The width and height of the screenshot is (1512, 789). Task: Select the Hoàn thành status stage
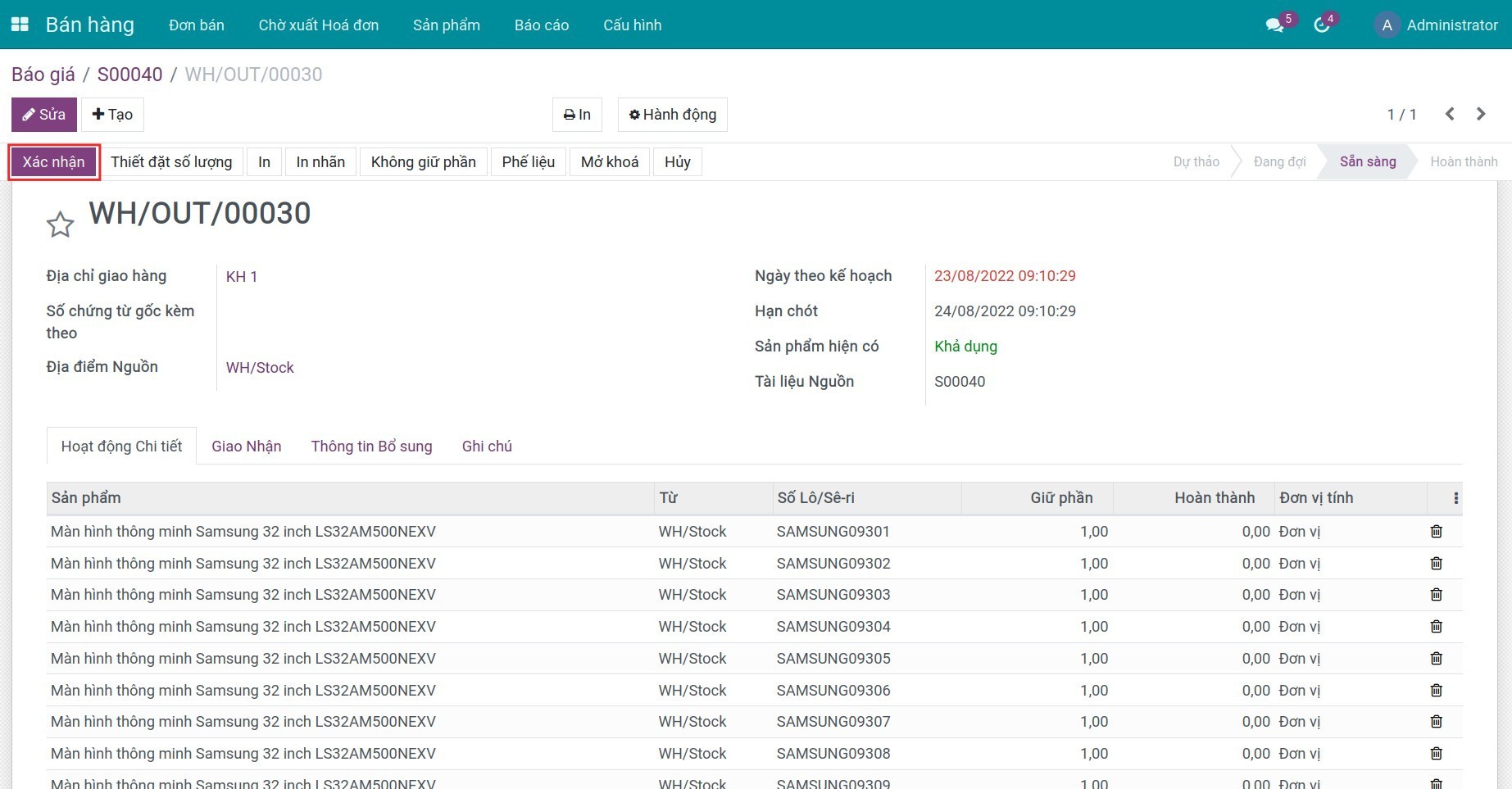pyautogui.click(x=1464, y=162)
